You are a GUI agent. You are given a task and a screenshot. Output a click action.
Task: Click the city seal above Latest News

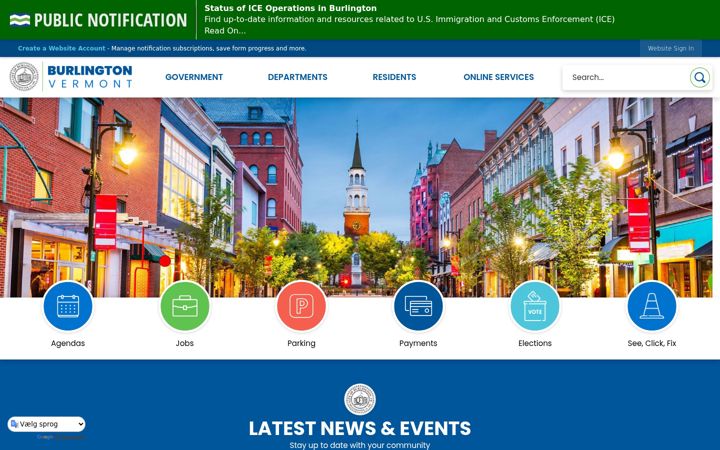360,399
